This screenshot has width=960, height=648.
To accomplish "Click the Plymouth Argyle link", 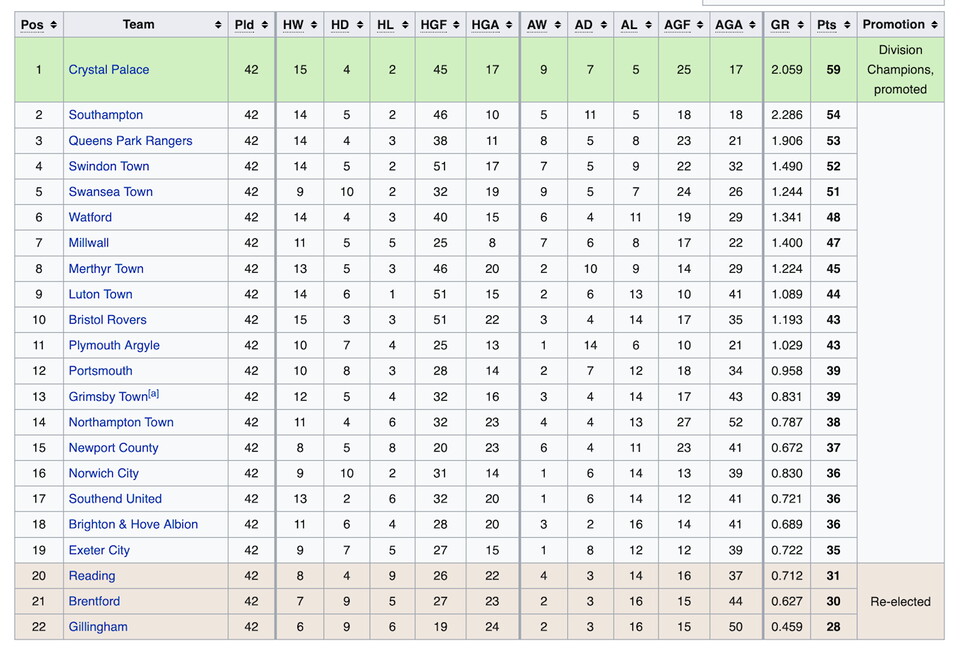I will click(114, 345).
